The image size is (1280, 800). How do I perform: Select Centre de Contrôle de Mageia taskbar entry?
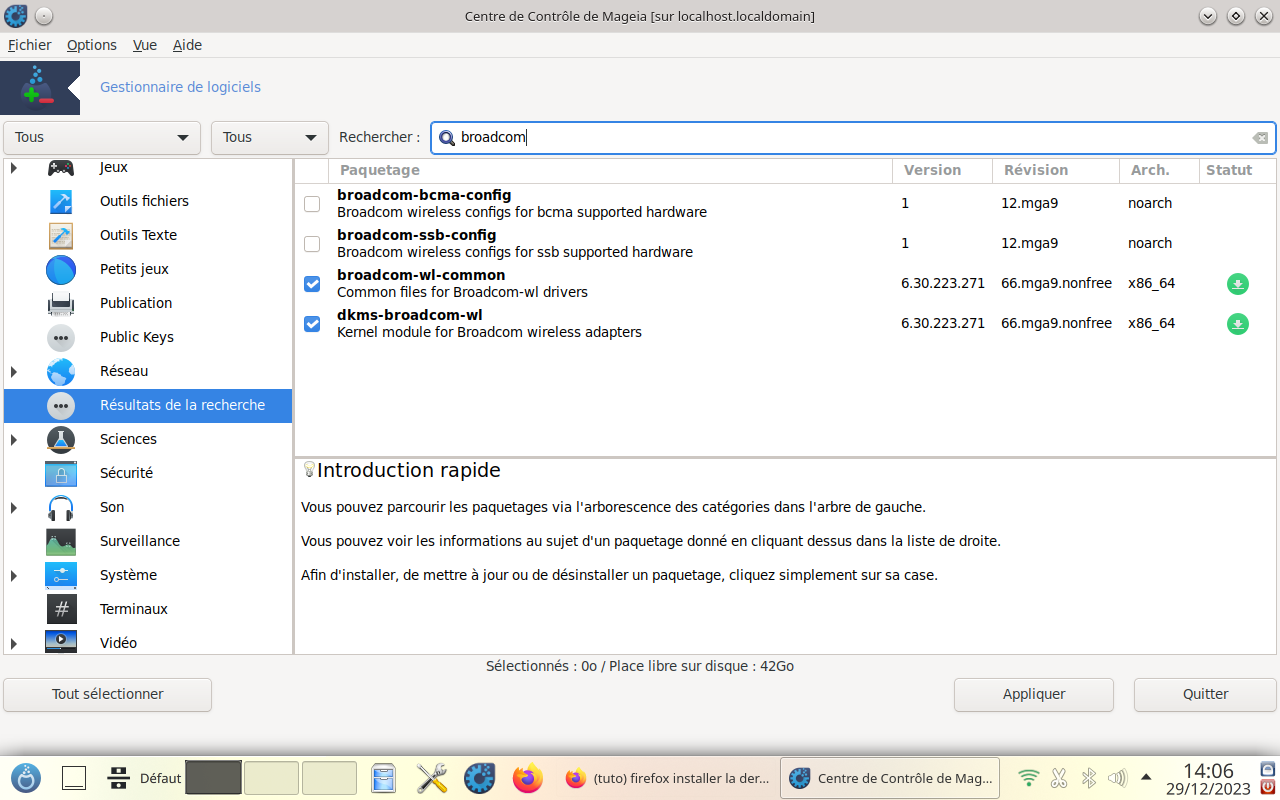point(890,778)
